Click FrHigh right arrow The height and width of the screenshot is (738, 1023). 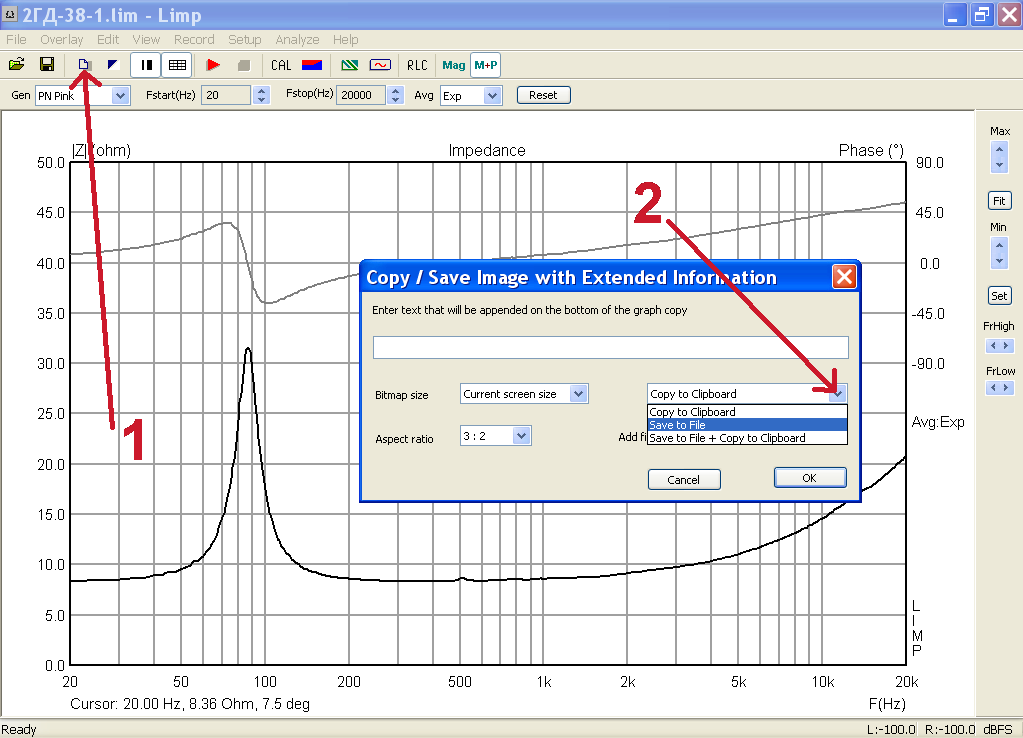click(x=1006, y=346)
